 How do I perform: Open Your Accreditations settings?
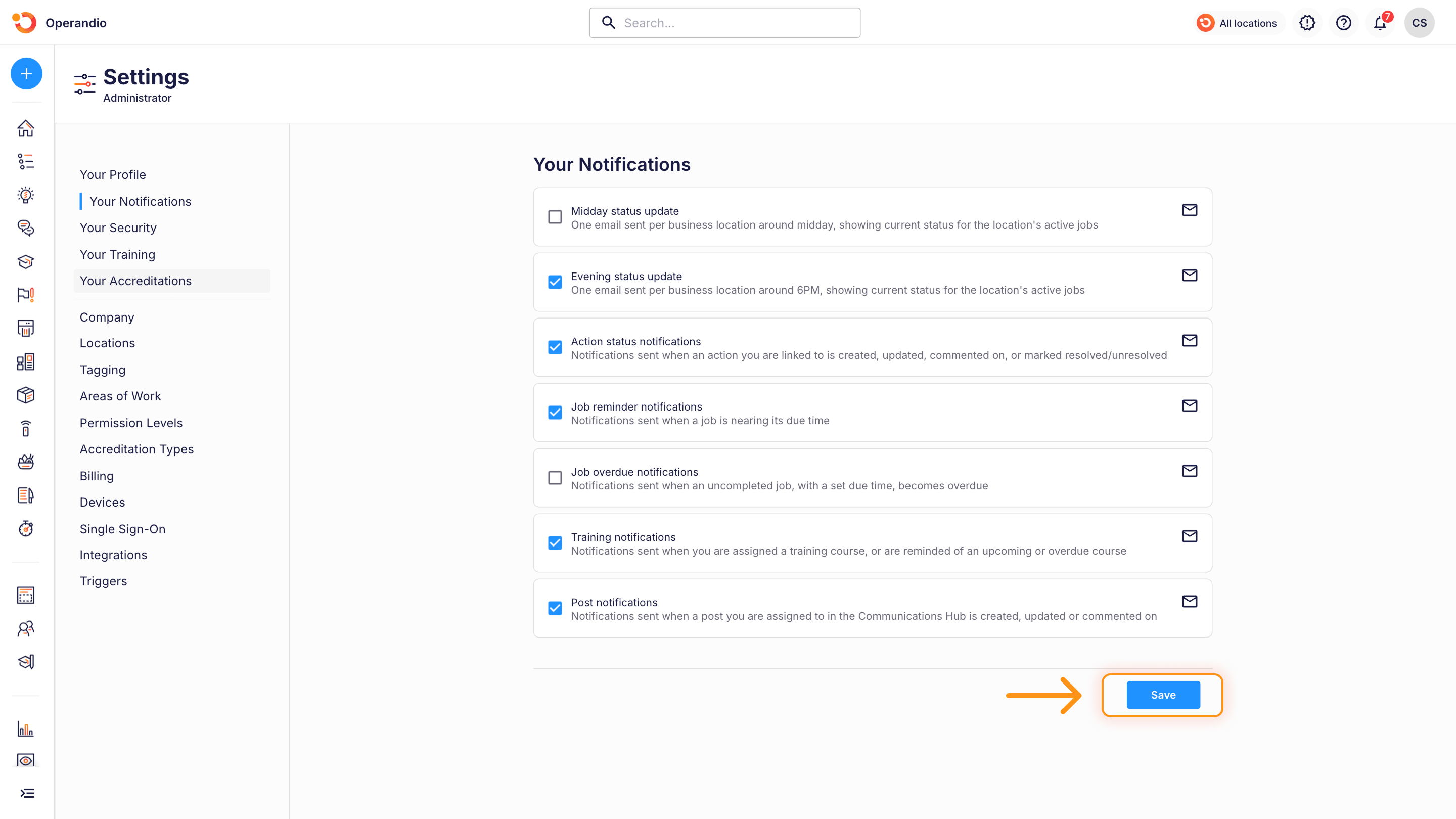[x=172, y=281]
